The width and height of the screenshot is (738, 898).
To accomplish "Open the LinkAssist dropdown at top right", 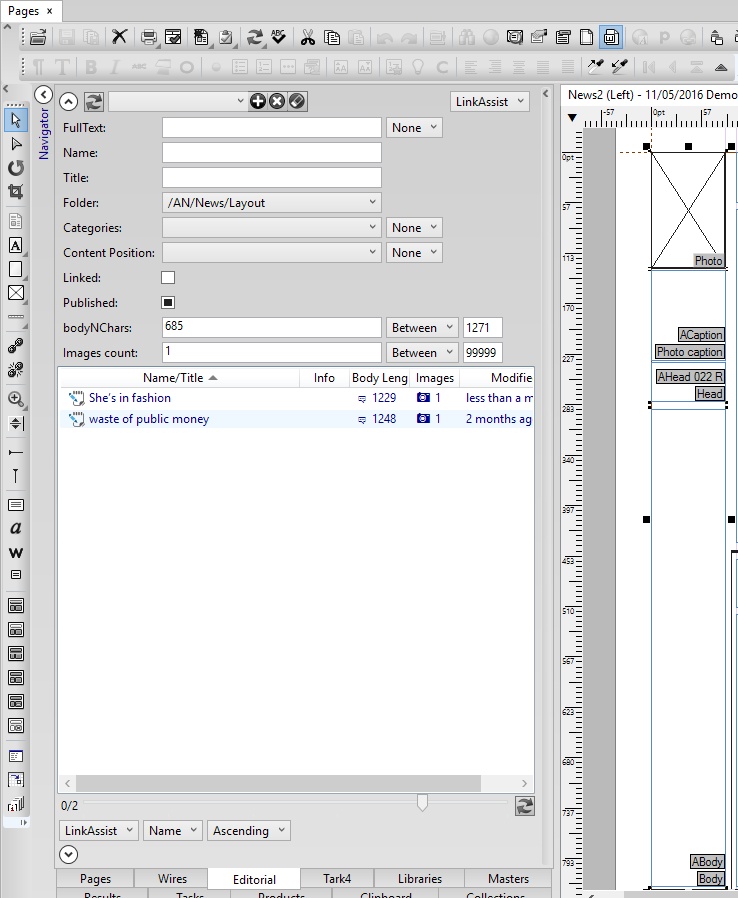I will (490, 102).
